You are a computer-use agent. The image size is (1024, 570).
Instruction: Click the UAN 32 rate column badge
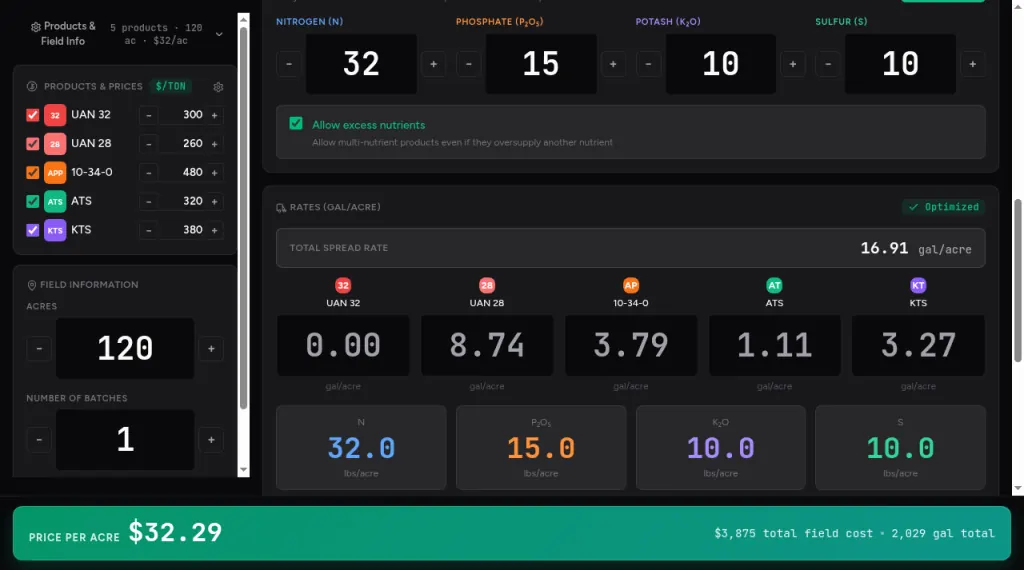(343, 285)
